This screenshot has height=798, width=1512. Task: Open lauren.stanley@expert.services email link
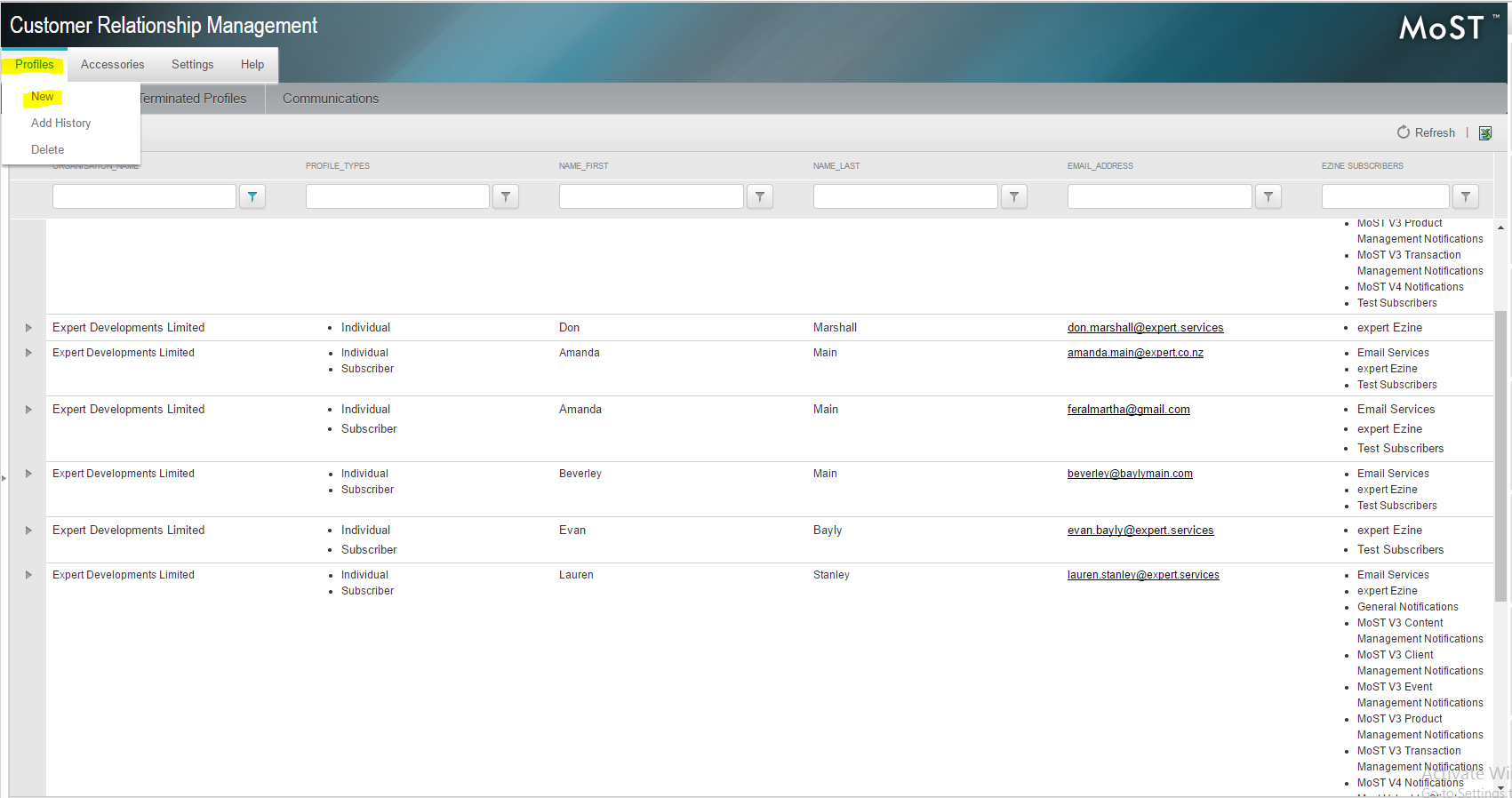click(x=1143, y=575)
